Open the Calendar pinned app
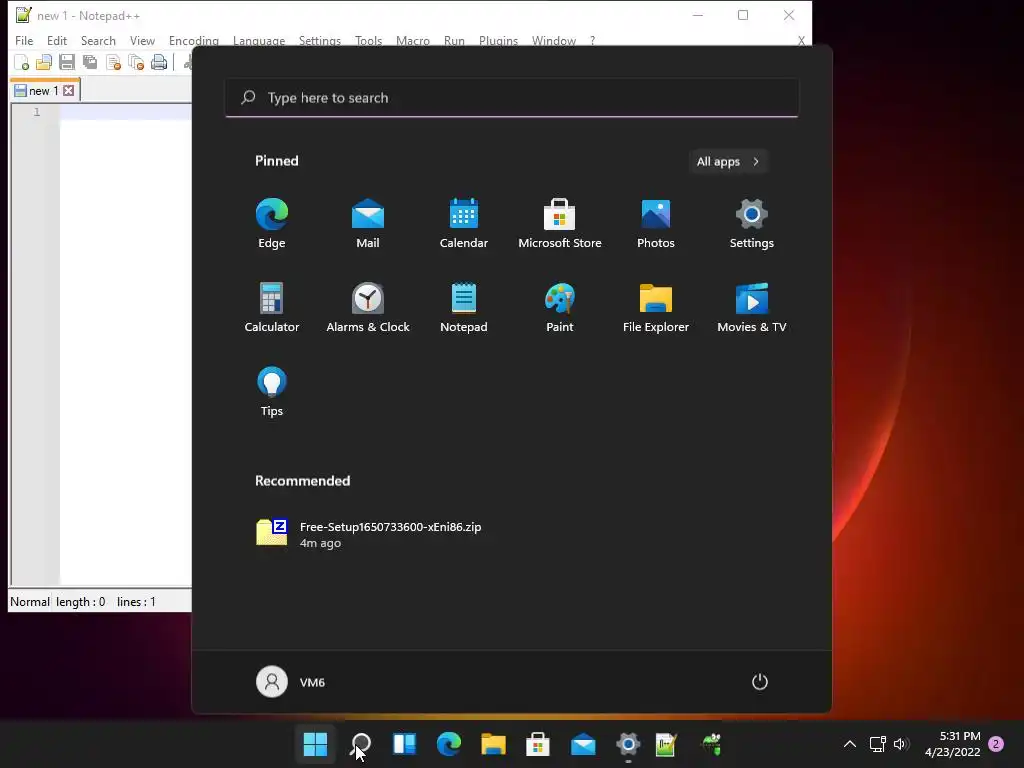This screenshot has width=1024, height=768. 464,223
